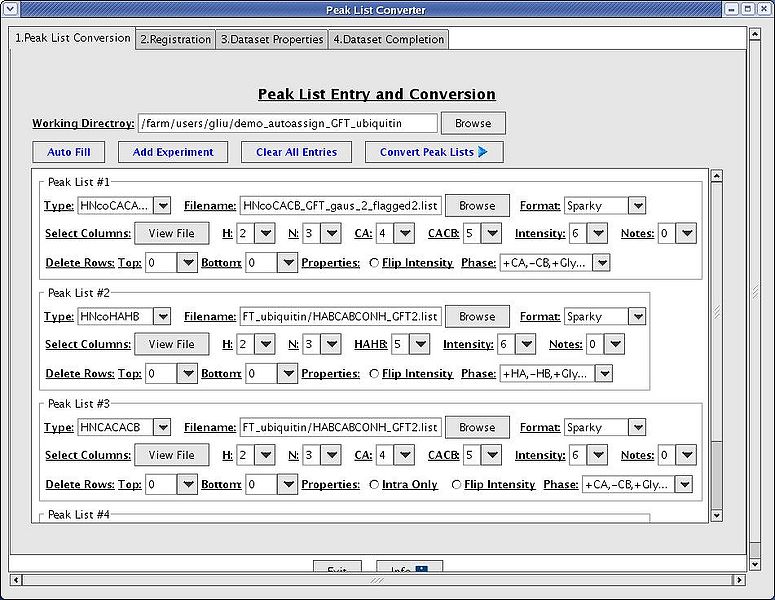The height and width of the screenshot is (600, 775).
Task: Click the Working Directory path field
Action: [288, 123]
